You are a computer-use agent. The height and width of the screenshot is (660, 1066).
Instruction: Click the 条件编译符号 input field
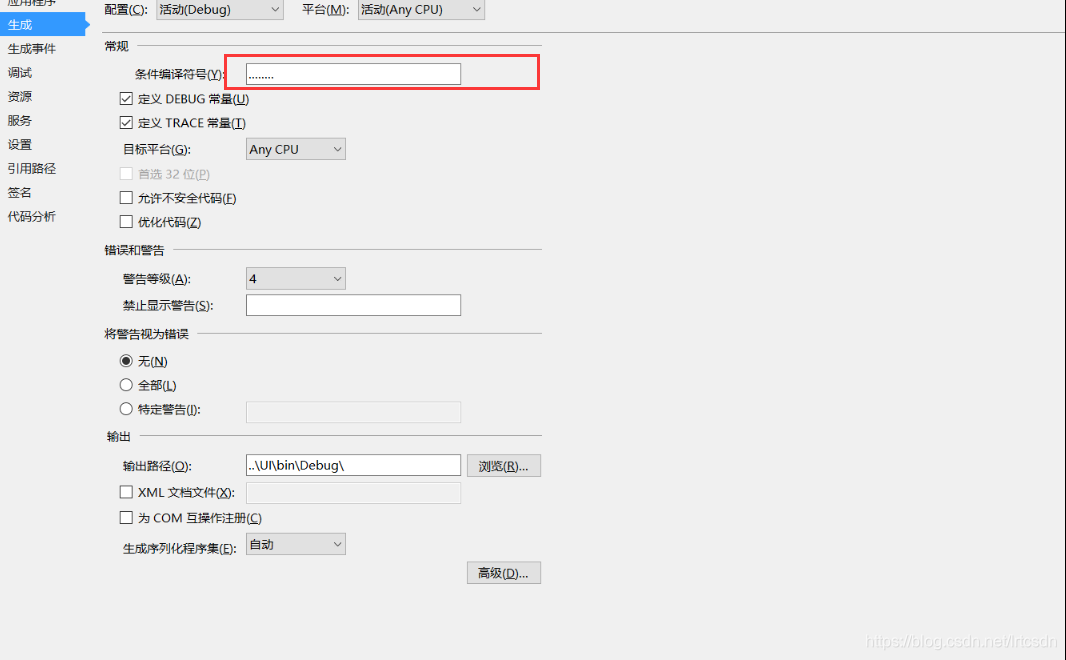coord(353,74)
